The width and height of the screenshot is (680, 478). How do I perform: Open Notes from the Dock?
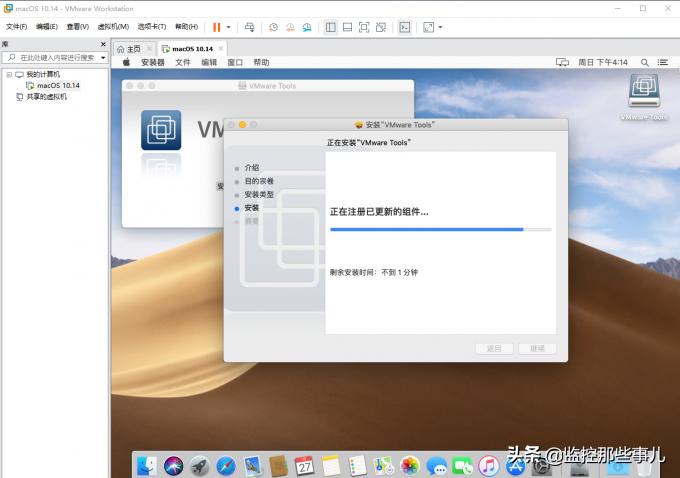pyautogui.click(x=331, y=467)
